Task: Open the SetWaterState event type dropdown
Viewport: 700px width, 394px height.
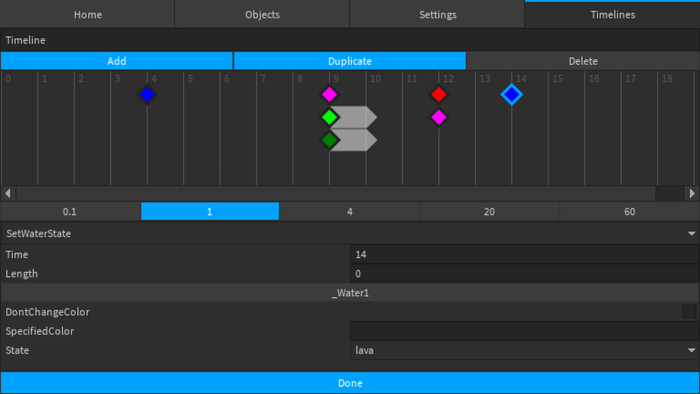Action: coord(350,233)
